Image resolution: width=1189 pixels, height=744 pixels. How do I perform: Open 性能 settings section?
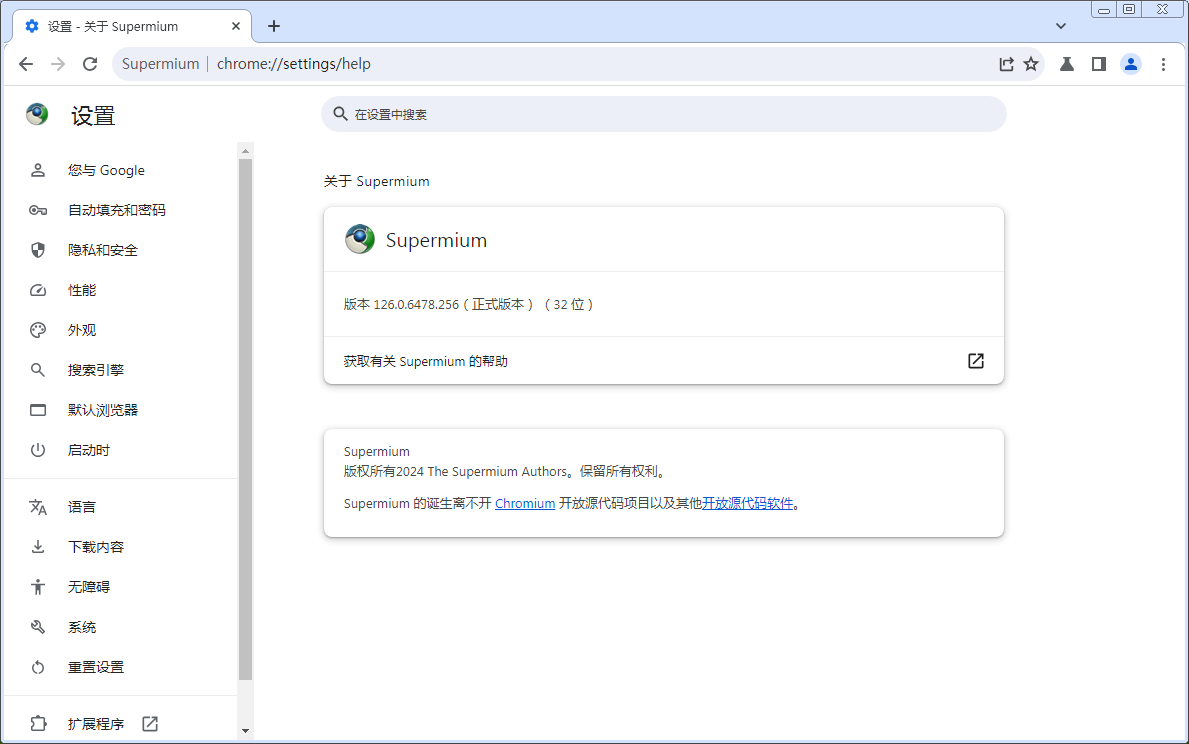click(121, 290)
